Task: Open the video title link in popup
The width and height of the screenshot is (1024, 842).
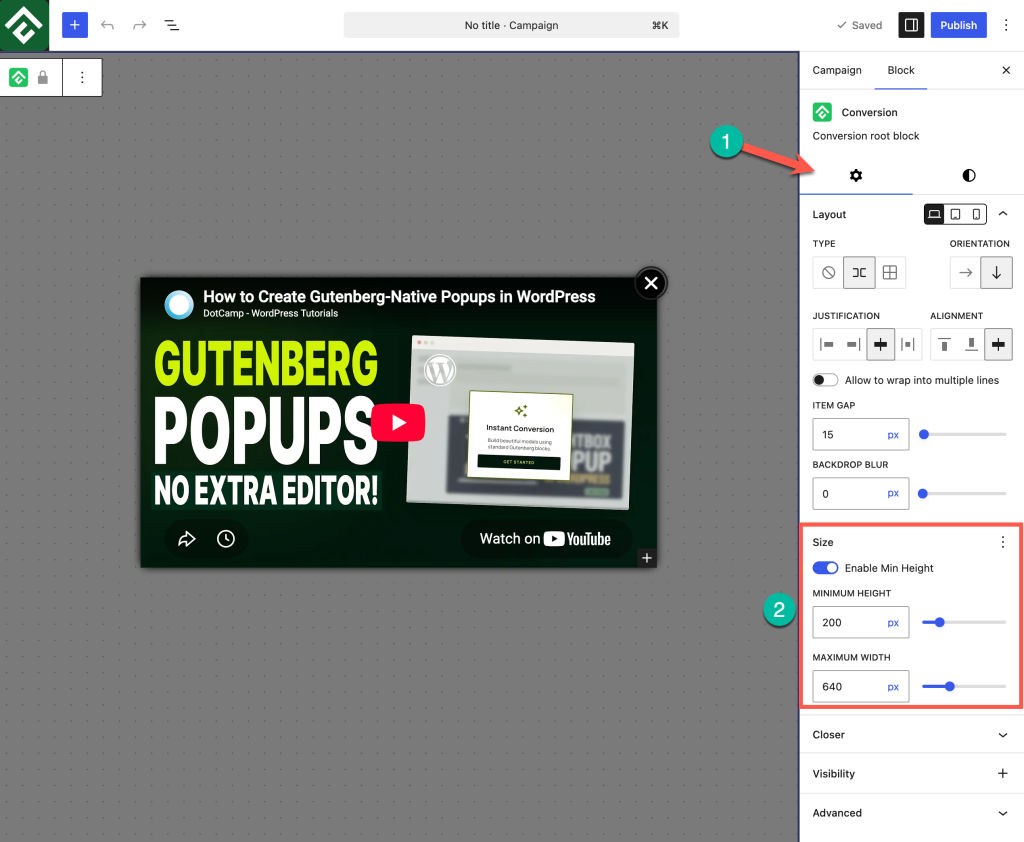Action: 399,297
